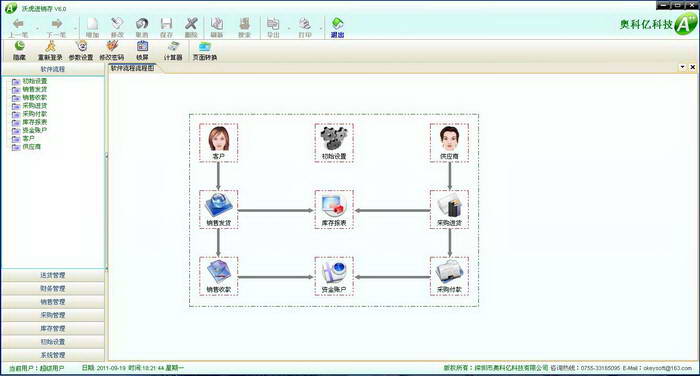Open dropdown arrow beside 打印
Screen dimensions: 700x376
click(321, 29)
